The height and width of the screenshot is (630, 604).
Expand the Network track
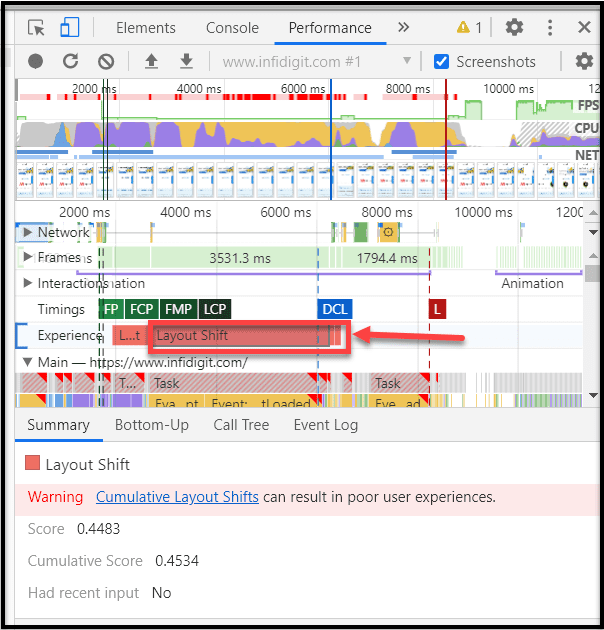coord(27,232)
